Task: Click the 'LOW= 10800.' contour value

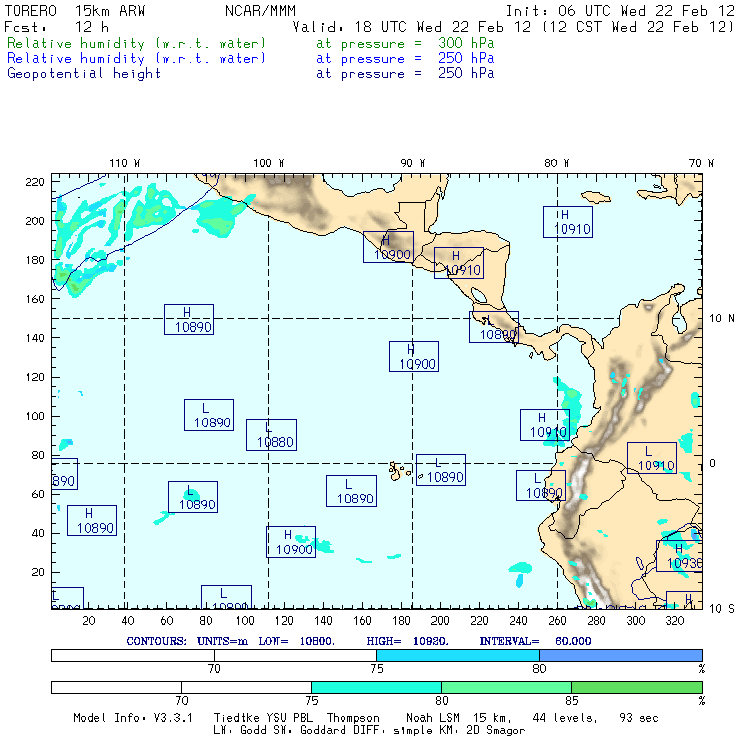Action: (296, 641)
